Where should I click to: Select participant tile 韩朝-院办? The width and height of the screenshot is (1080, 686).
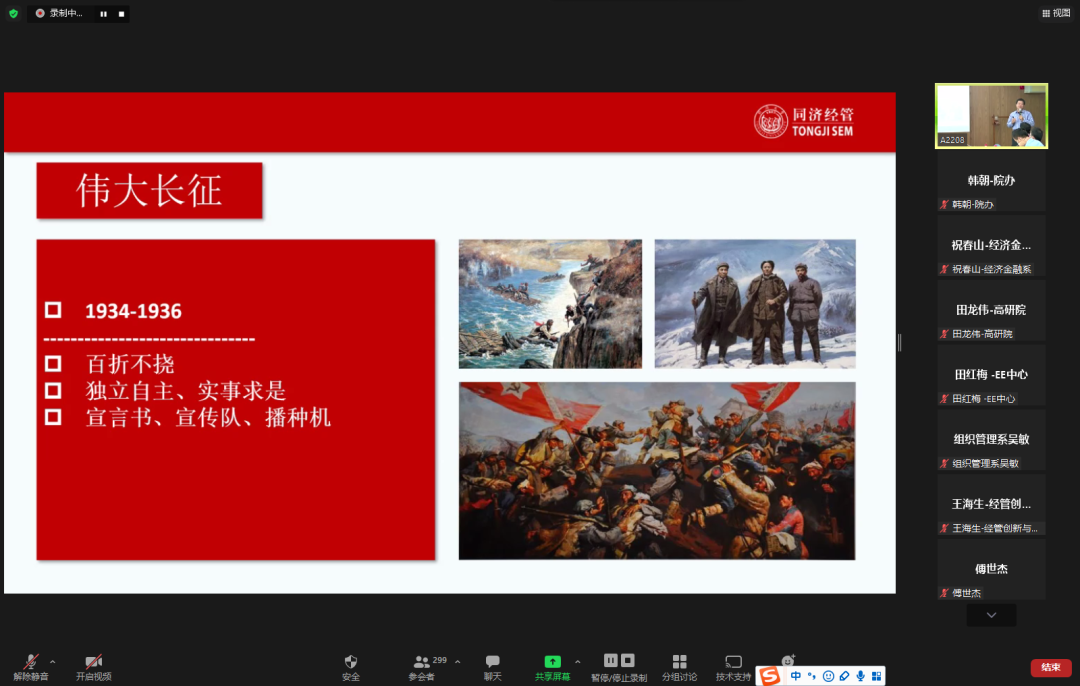point(991,182)
